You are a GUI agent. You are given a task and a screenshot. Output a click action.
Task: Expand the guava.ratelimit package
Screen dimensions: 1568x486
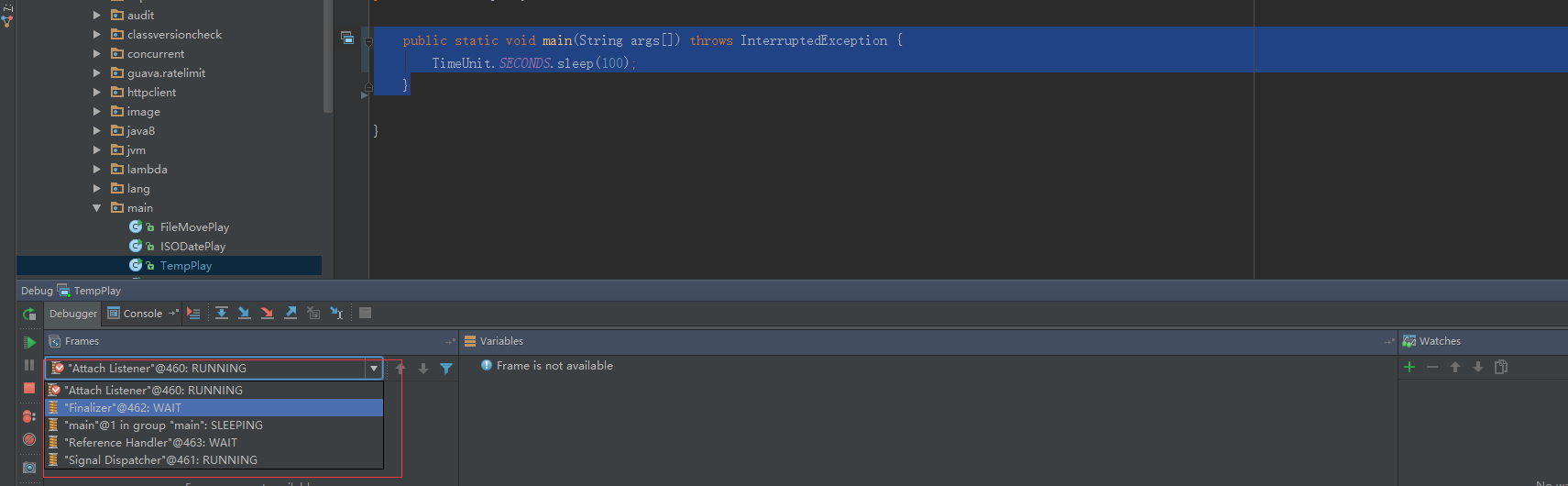tap(97, 72)
